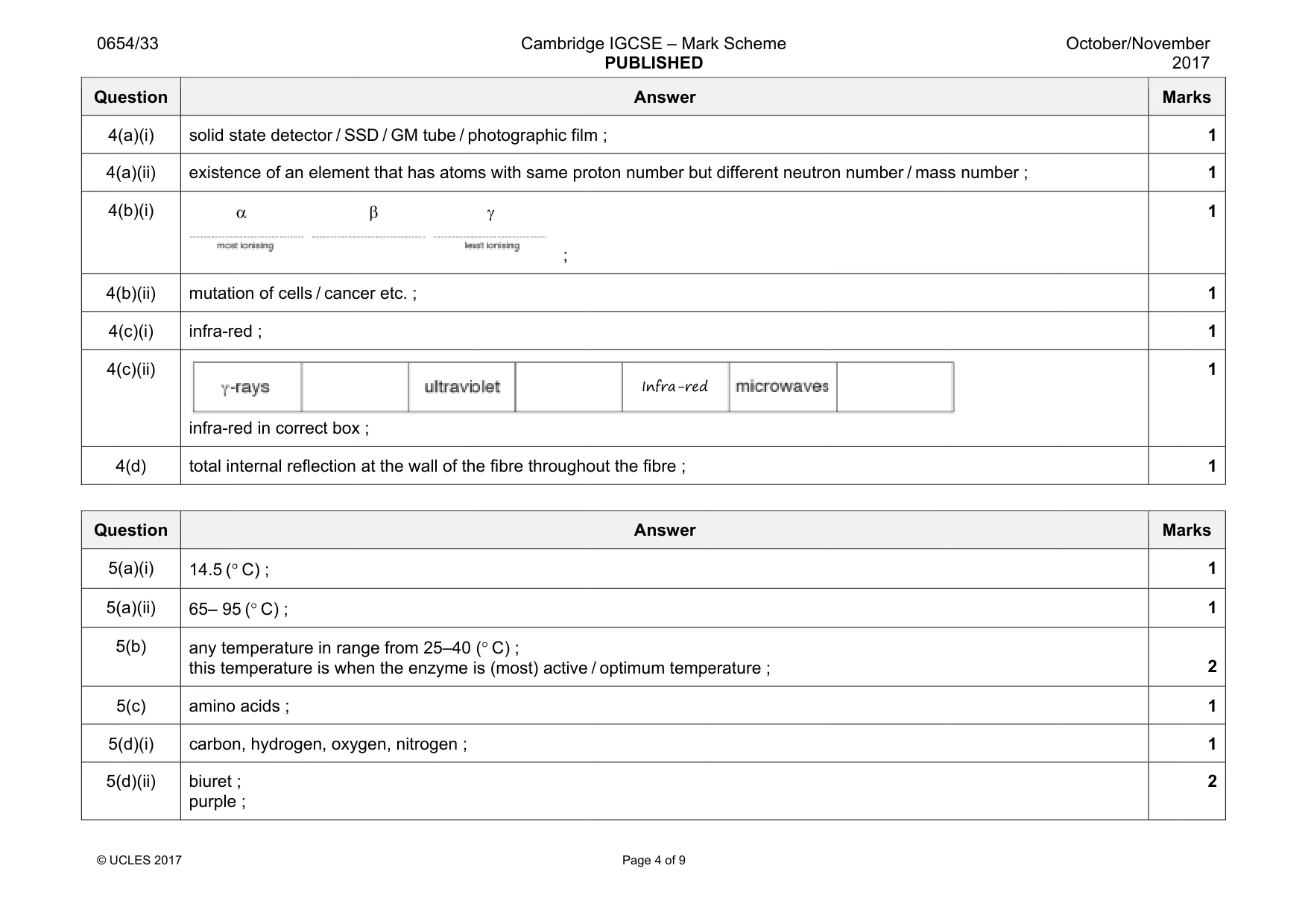1308x924 pixels.
Task: Select the 'optimum temperature' answer line
Action: click(x=480, y=668)
